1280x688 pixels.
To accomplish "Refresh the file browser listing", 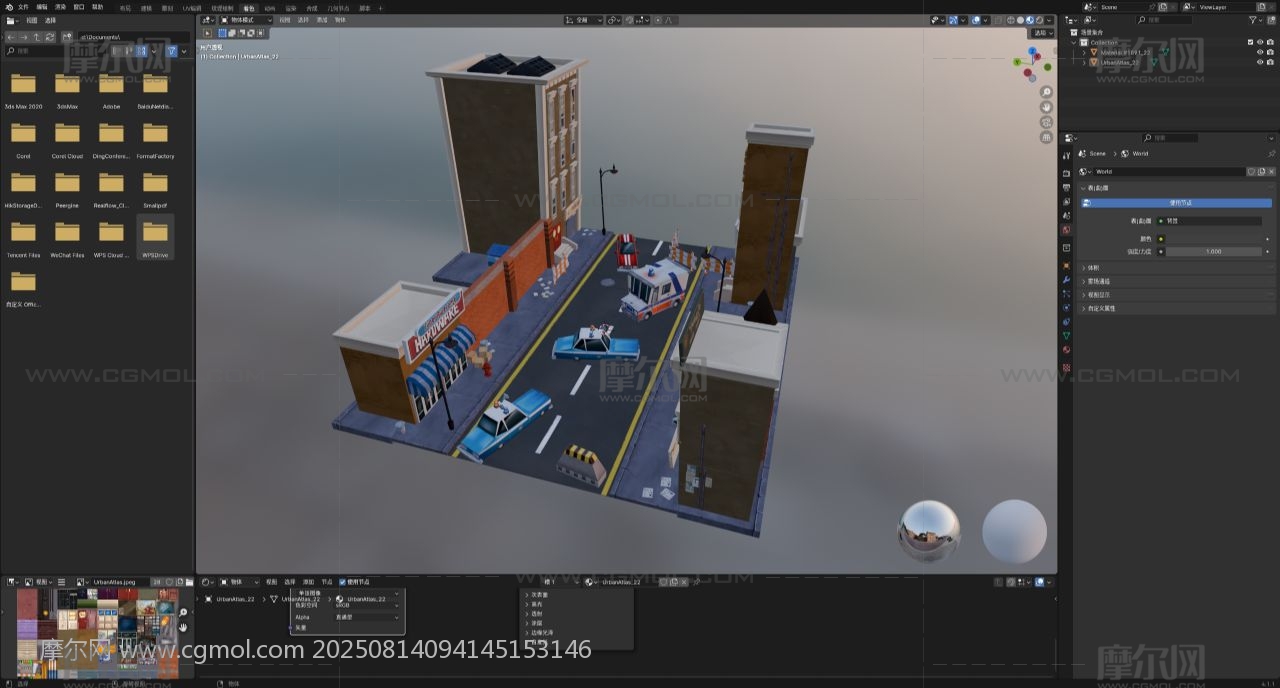I will (x=50, y=37).
